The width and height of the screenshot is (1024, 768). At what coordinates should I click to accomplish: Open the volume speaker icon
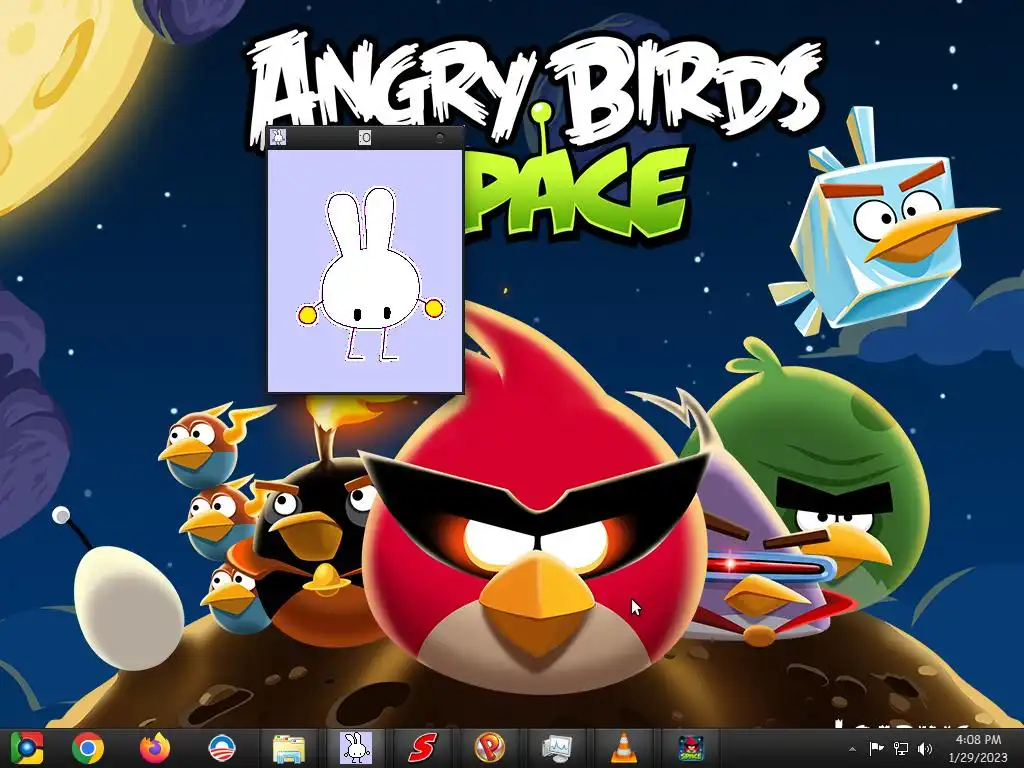point(925,749)
